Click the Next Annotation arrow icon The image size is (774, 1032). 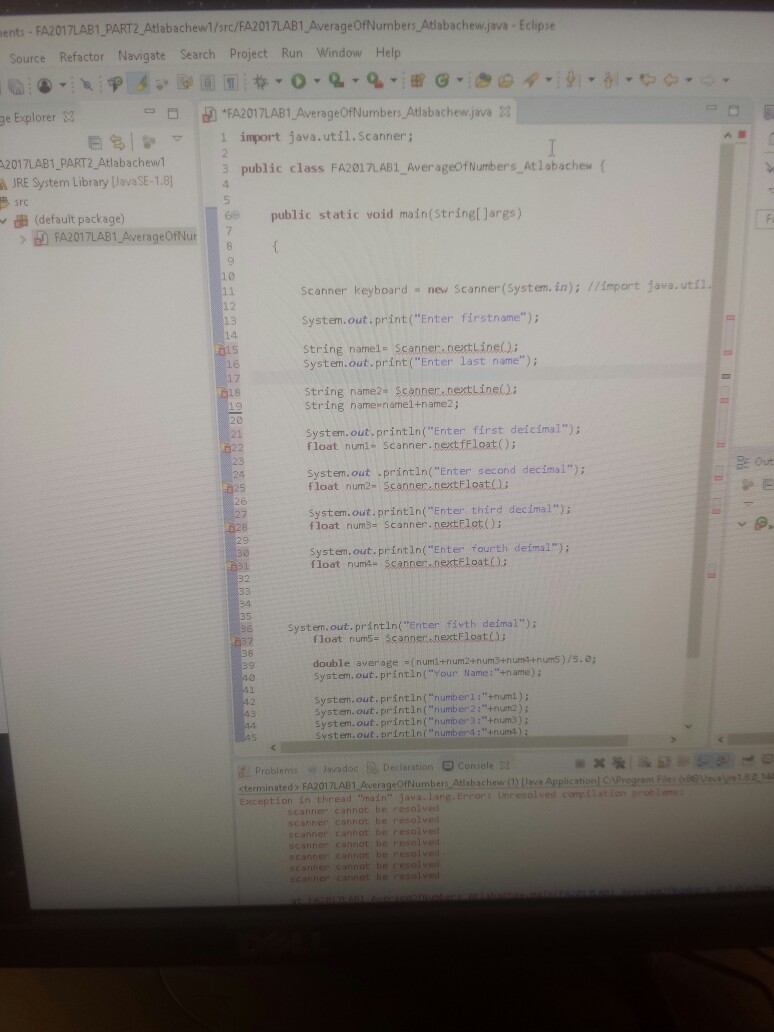(x=571, y=80)
